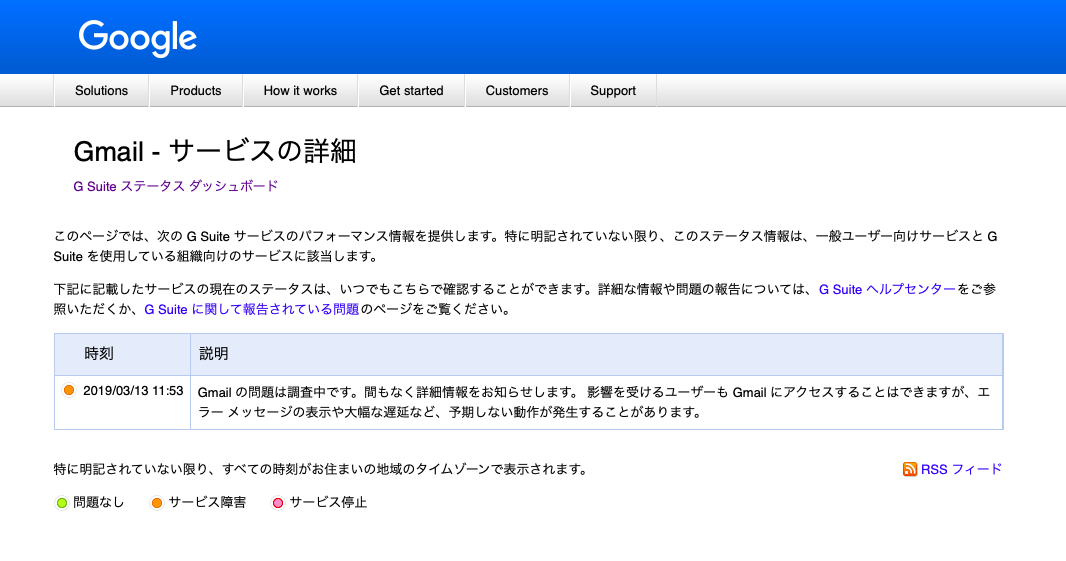This screenshot has width=1066, height=561.
Task: Open the Customers navigation item
Action: pos(517,91)
